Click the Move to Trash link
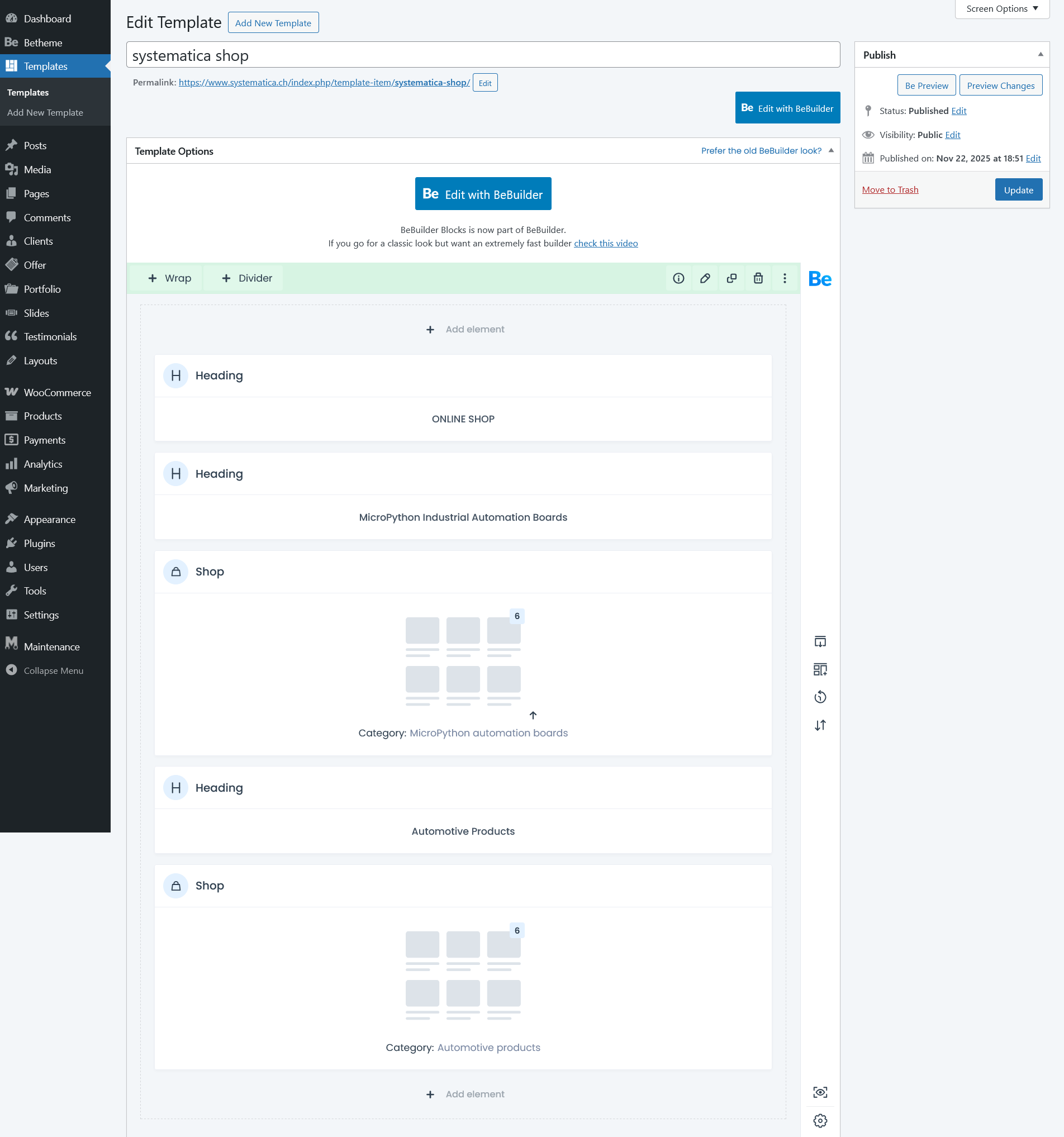The width and height of the screenshot is (1064, 1137). coord(890,190)
